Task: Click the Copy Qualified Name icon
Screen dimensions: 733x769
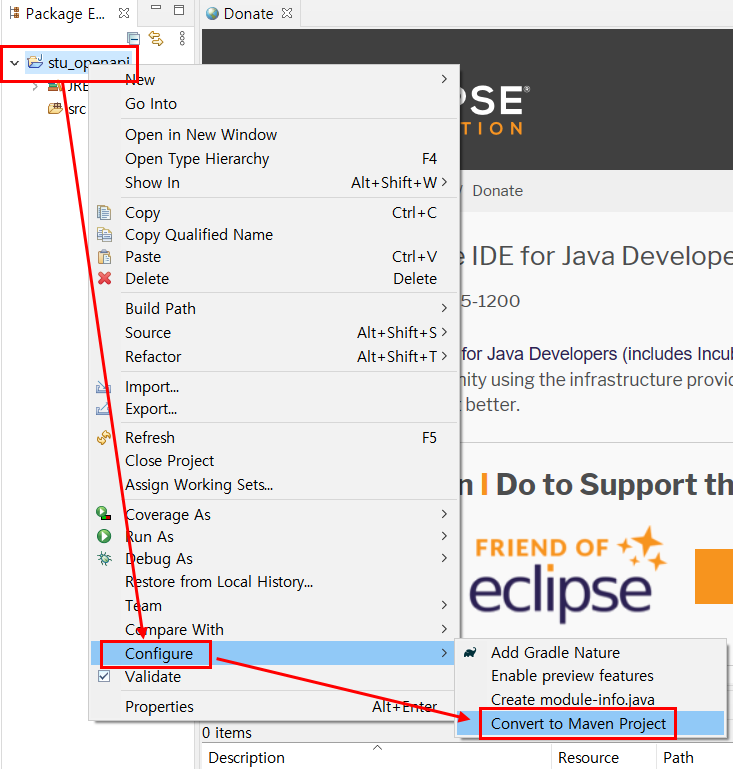Action: tap(104, 234)
